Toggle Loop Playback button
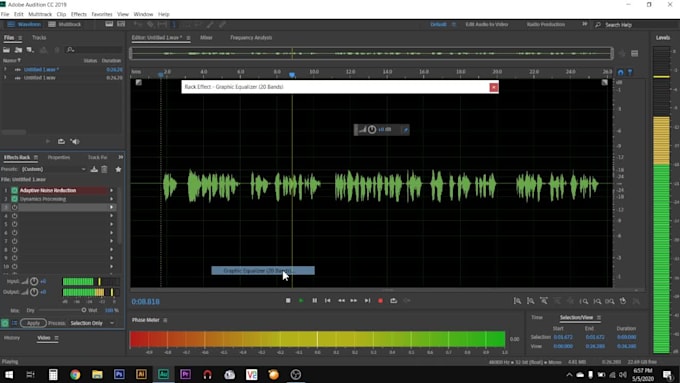This screenshot has width=680, height=383. point(393,301)
